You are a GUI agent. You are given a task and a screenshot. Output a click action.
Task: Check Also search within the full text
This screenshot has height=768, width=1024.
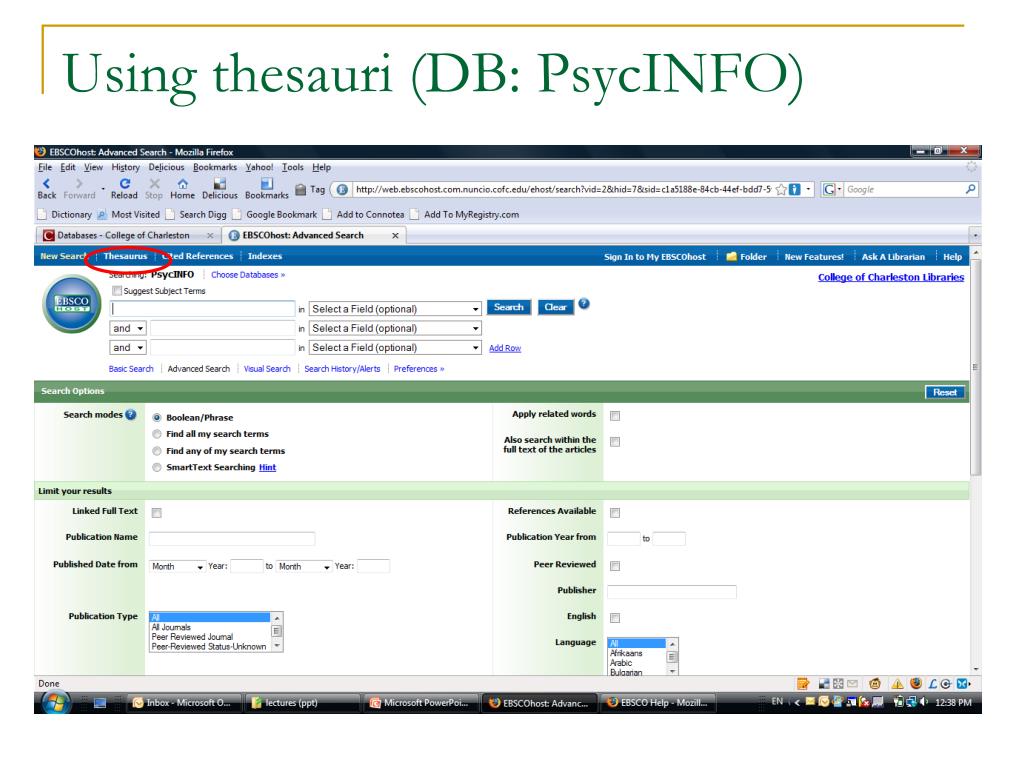(x=615, y=442)
